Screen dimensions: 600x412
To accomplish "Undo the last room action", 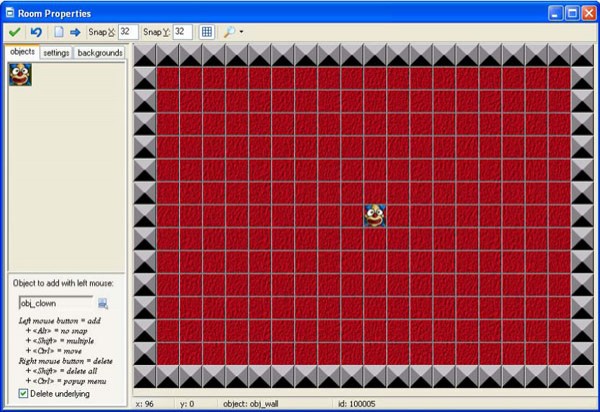I will 36,32.
